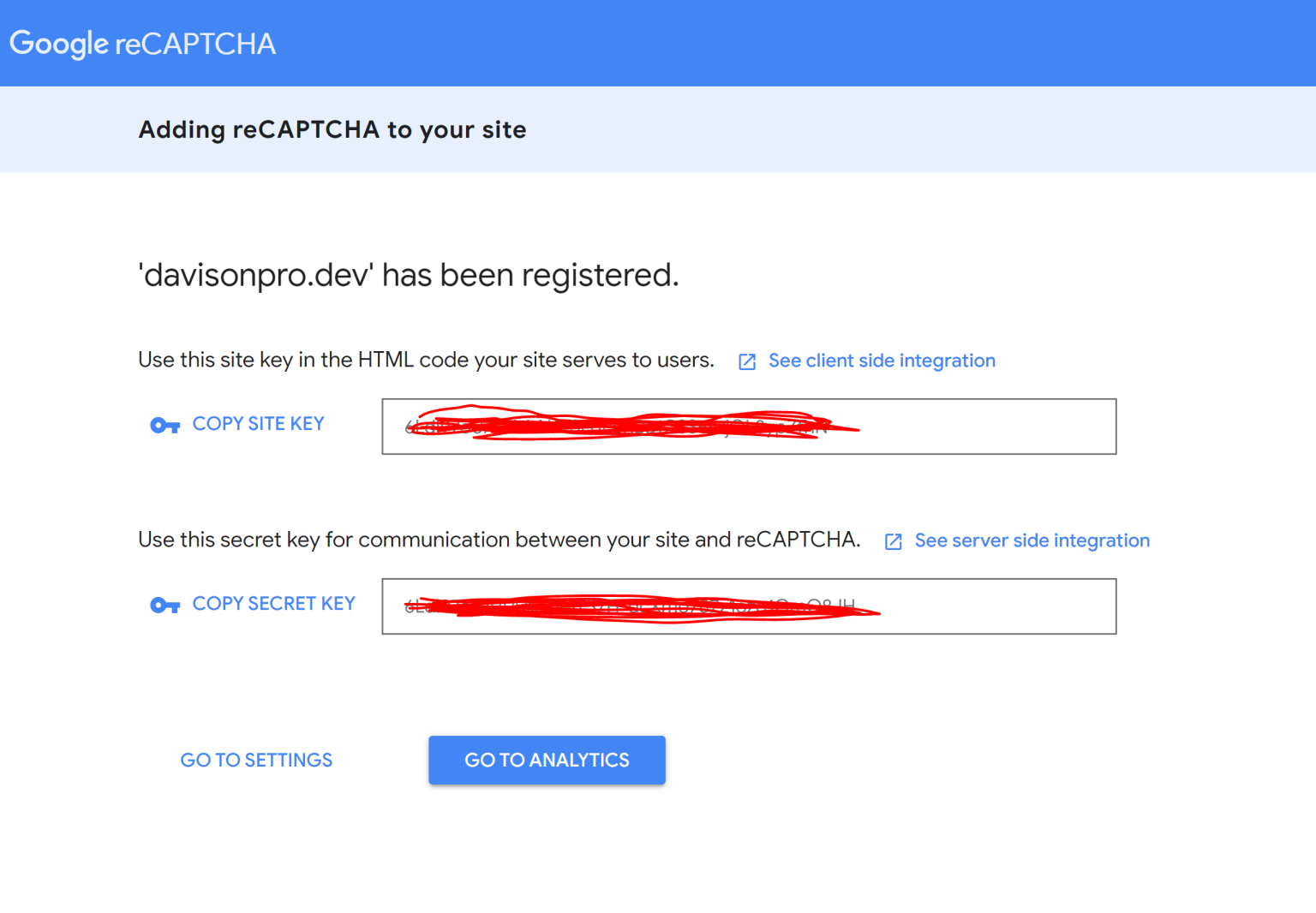Viewport: 1316px width, 913px height.
Task: Click the 'davisonpro.dev has been registered' message
Action: 409,275
